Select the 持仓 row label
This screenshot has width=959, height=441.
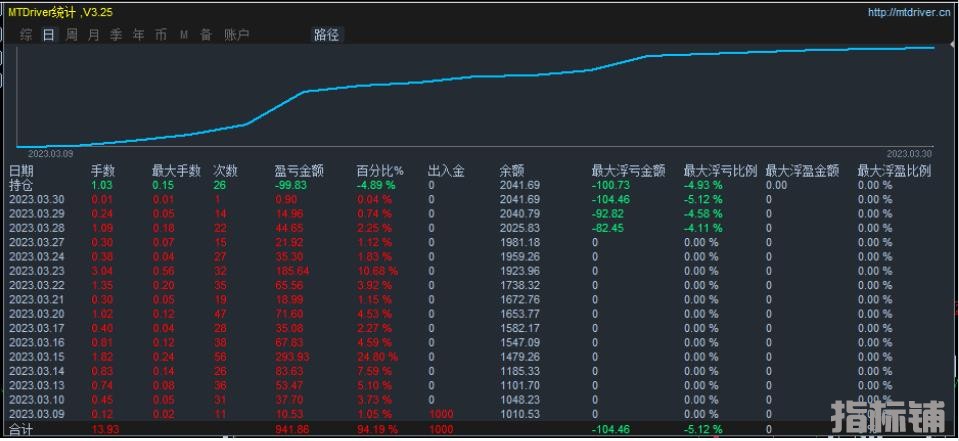coord(21,184)
